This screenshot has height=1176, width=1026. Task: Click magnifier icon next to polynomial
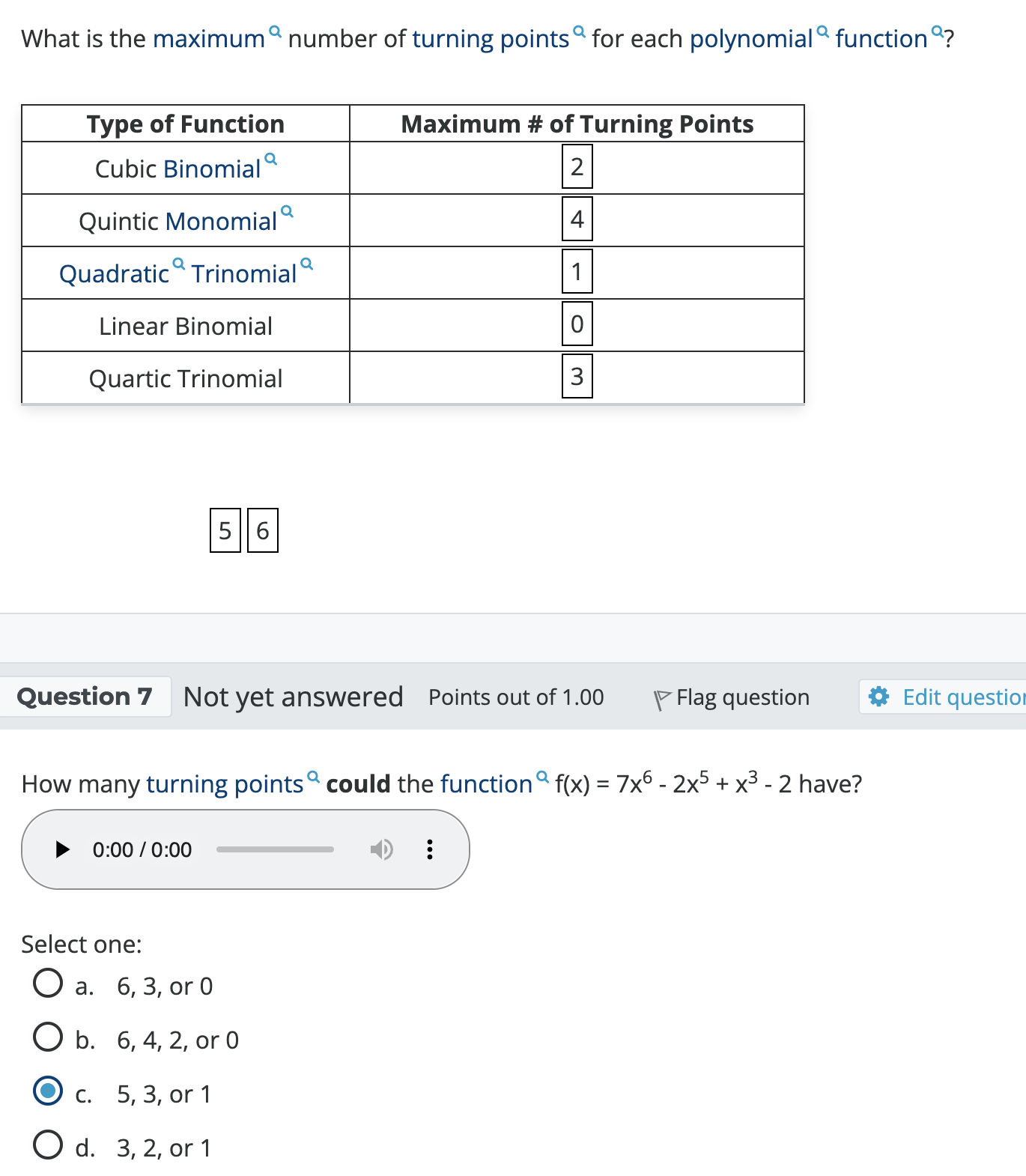823,31
